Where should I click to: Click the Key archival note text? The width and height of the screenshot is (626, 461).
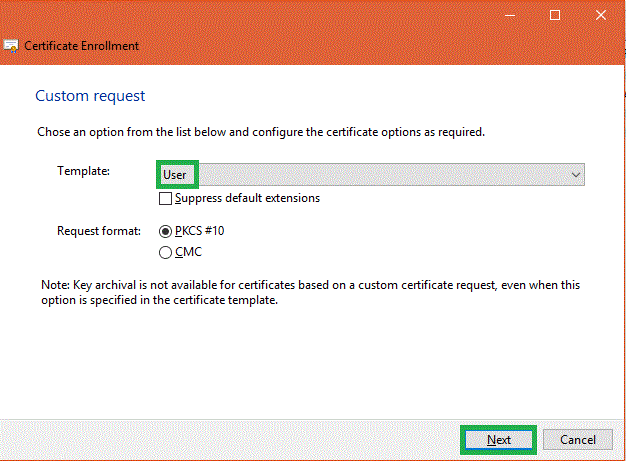point(308,292)
